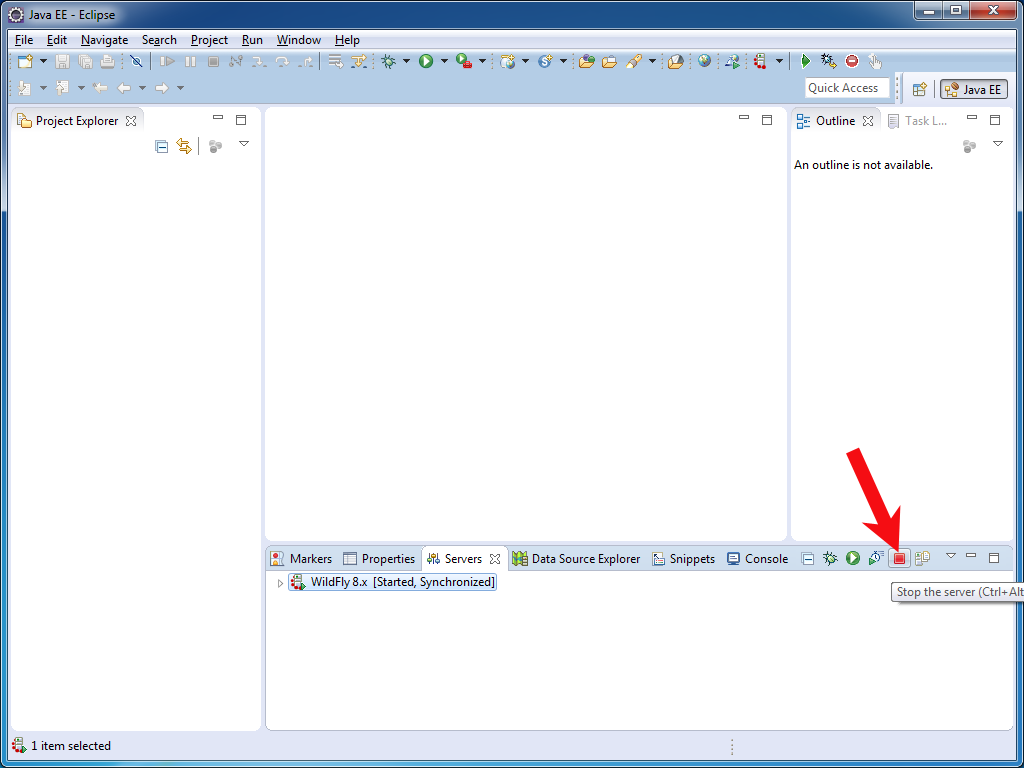Viewport: 1024px width, 768px height.
Task: Expand the WildFly 8.x server tree node
Action: pyautogui.click(x=280, y=583)
